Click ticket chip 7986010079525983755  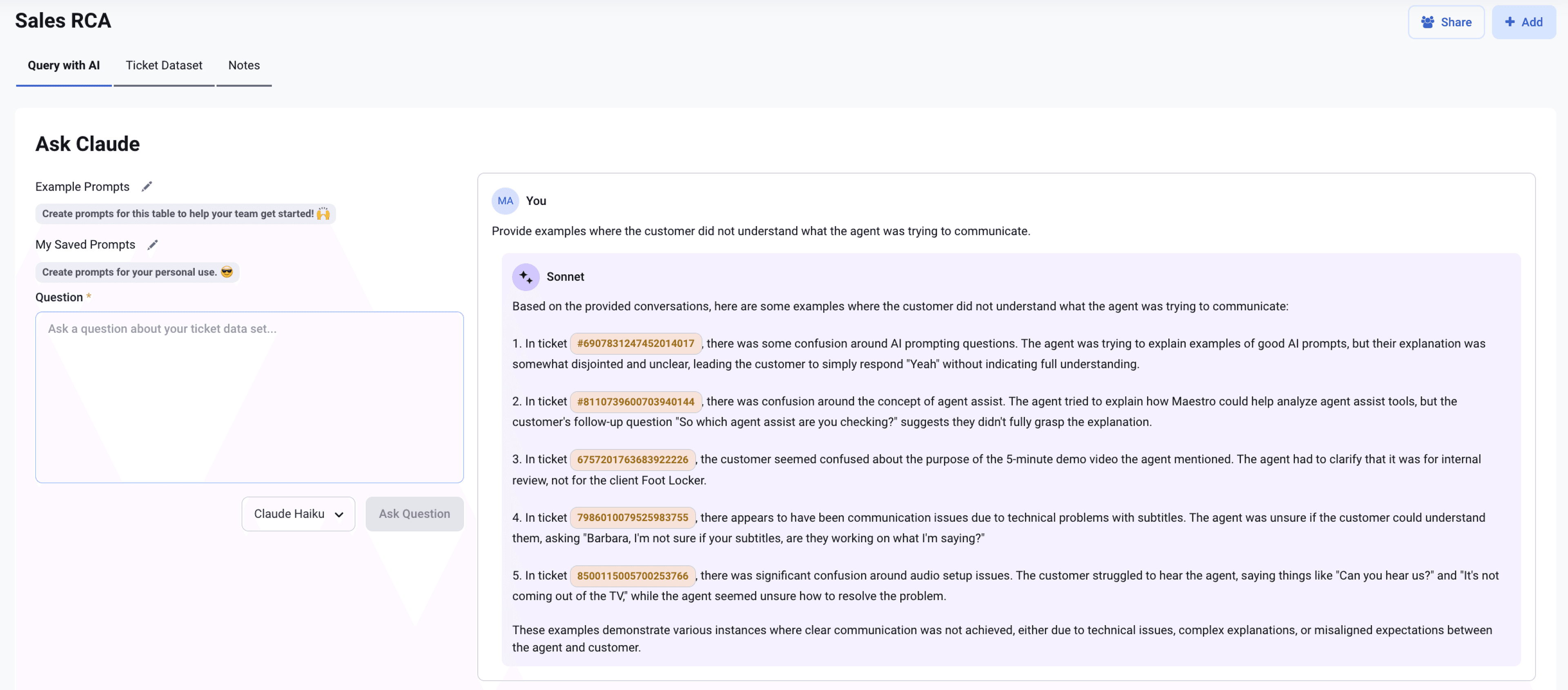[633, 517]
